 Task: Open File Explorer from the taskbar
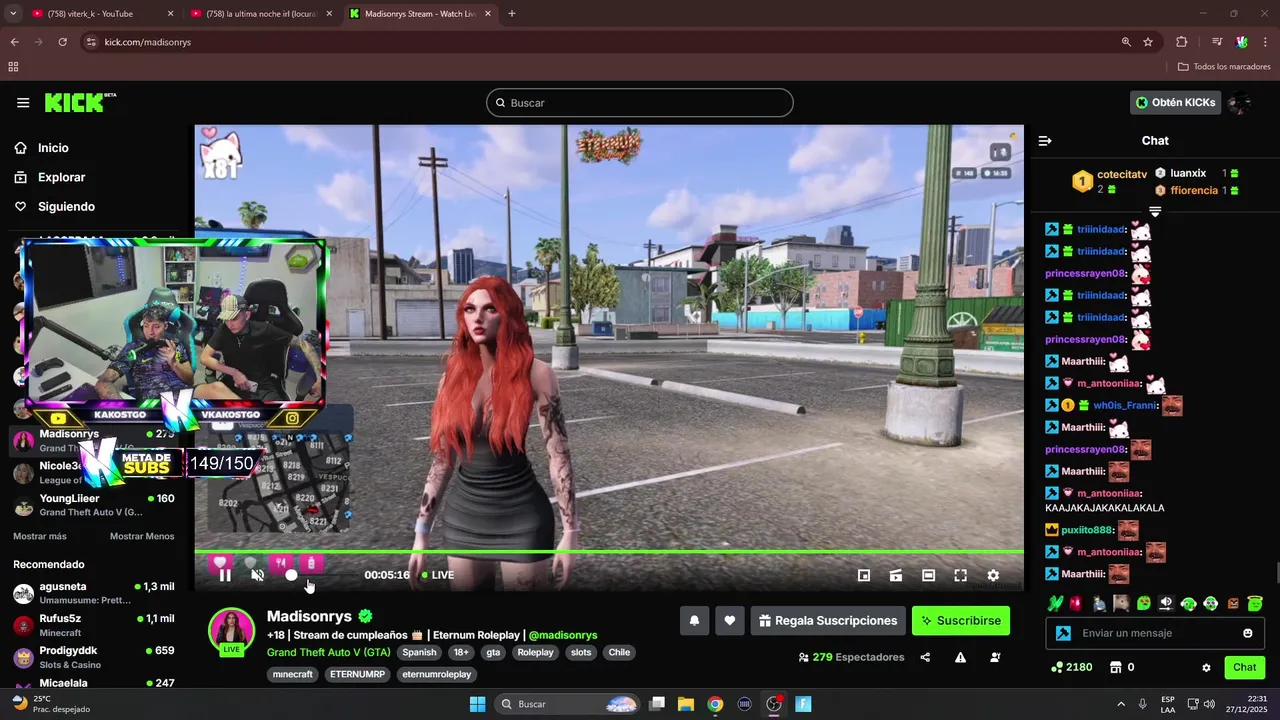pos(686,704)
